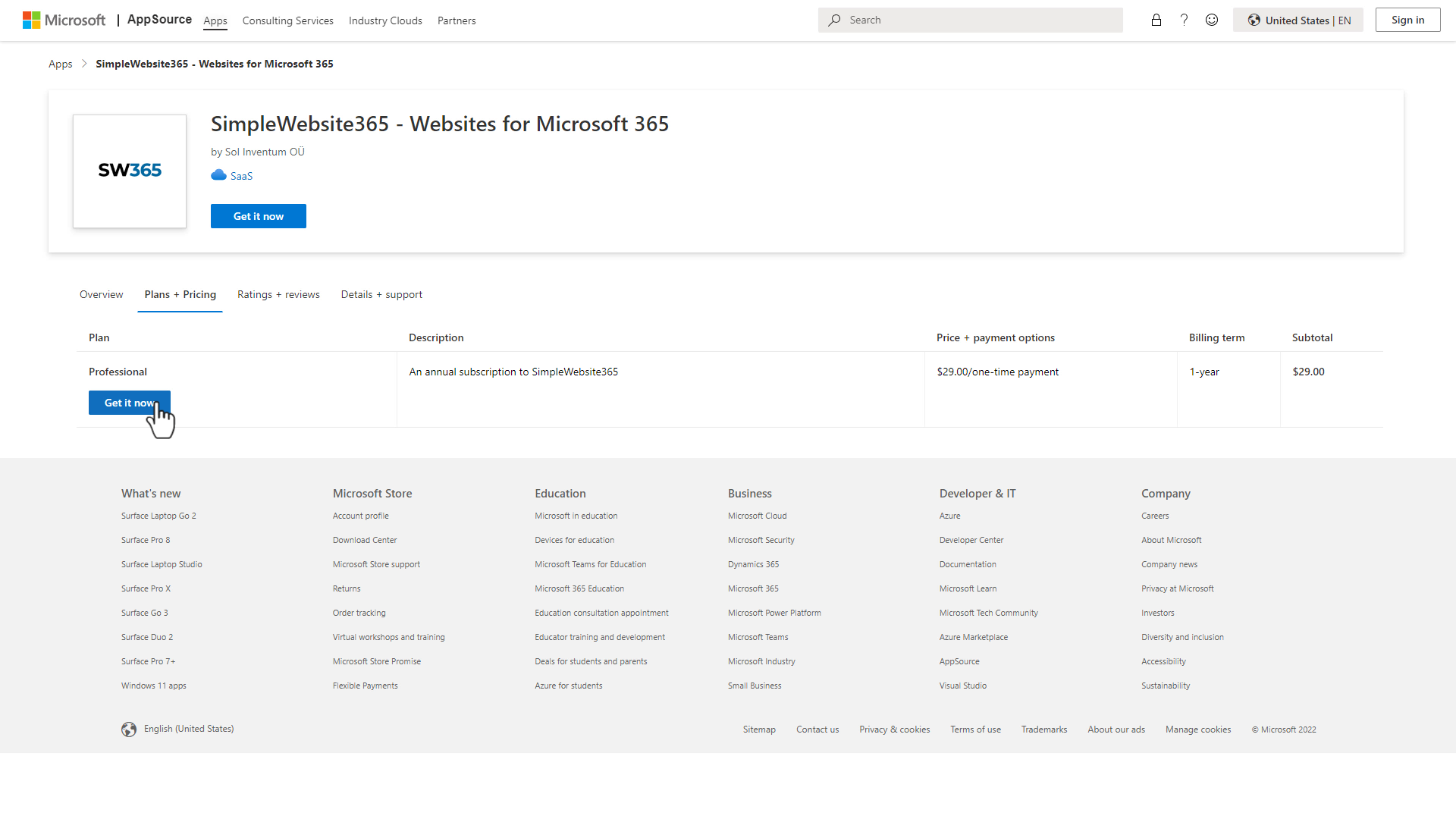
Task: Open Accessibility footer link
Action: pyautogui.click(x=1163, y=661)
